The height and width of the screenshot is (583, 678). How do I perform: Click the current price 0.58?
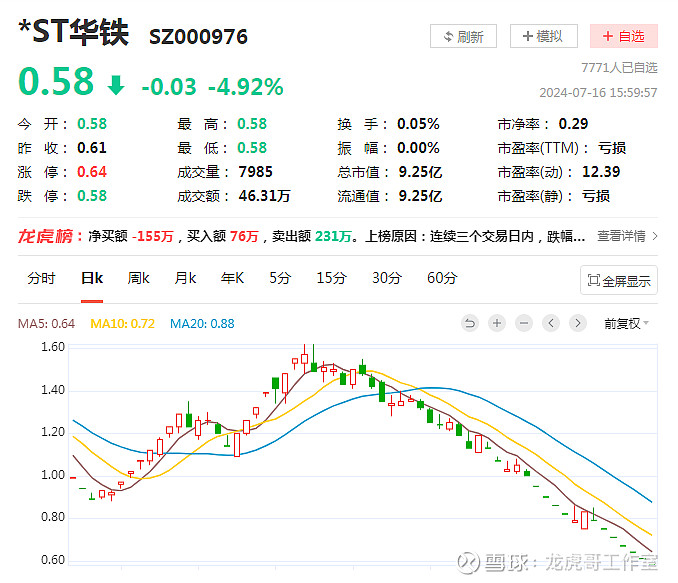56,81
